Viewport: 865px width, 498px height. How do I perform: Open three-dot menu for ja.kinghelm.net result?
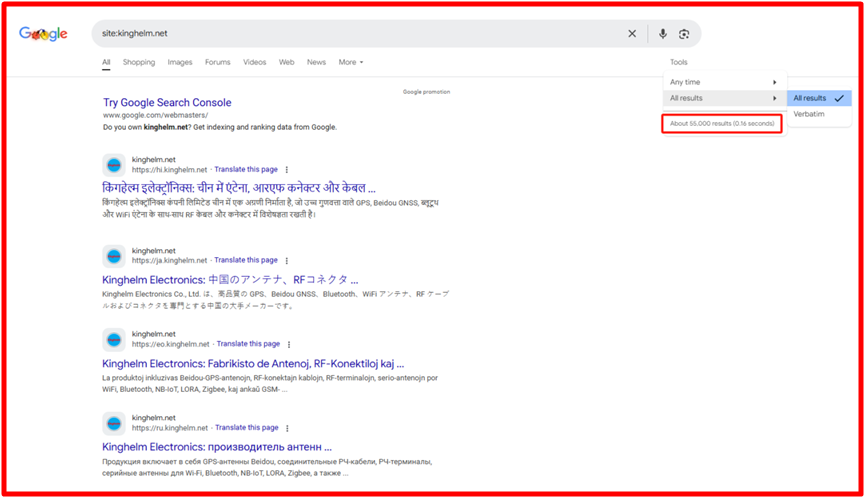pos(287,260)
